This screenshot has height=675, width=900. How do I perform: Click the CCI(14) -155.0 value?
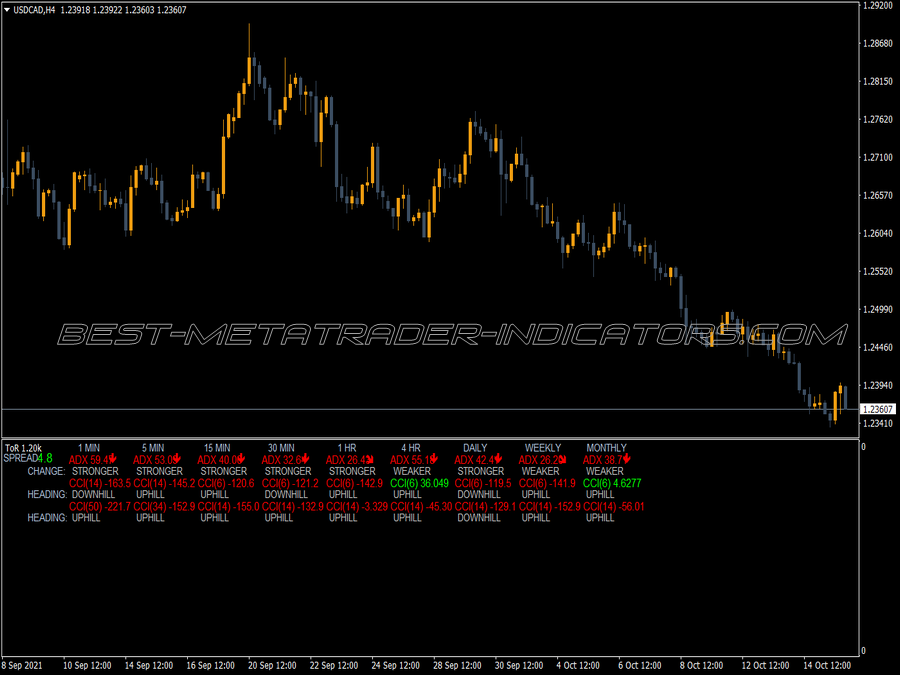pyautogui.click(x=229, y=507)
